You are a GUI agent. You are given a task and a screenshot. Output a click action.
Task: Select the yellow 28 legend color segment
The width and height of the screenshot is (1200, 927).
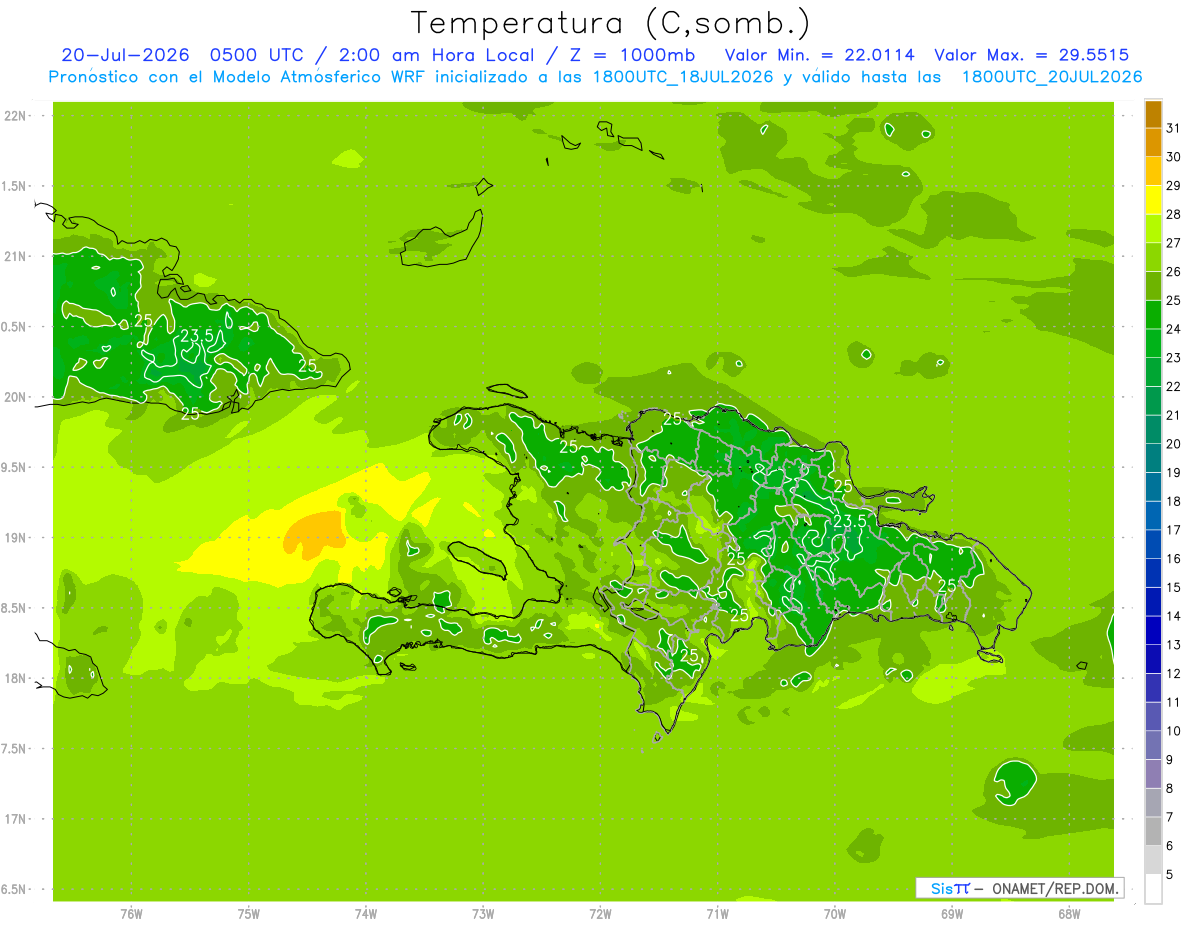click(1153, 201)
